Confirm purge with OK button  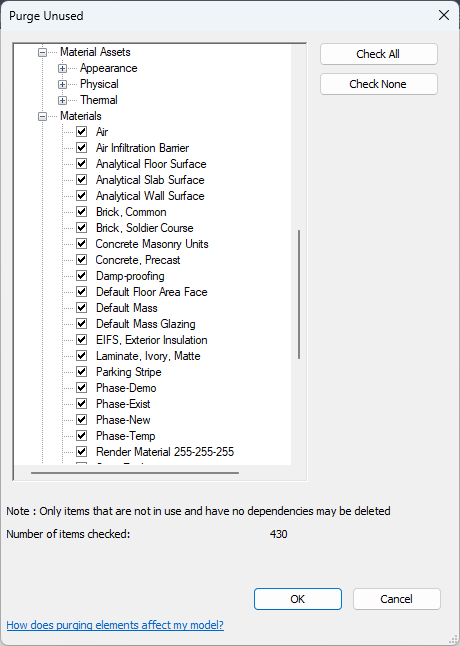coord(298,599)
